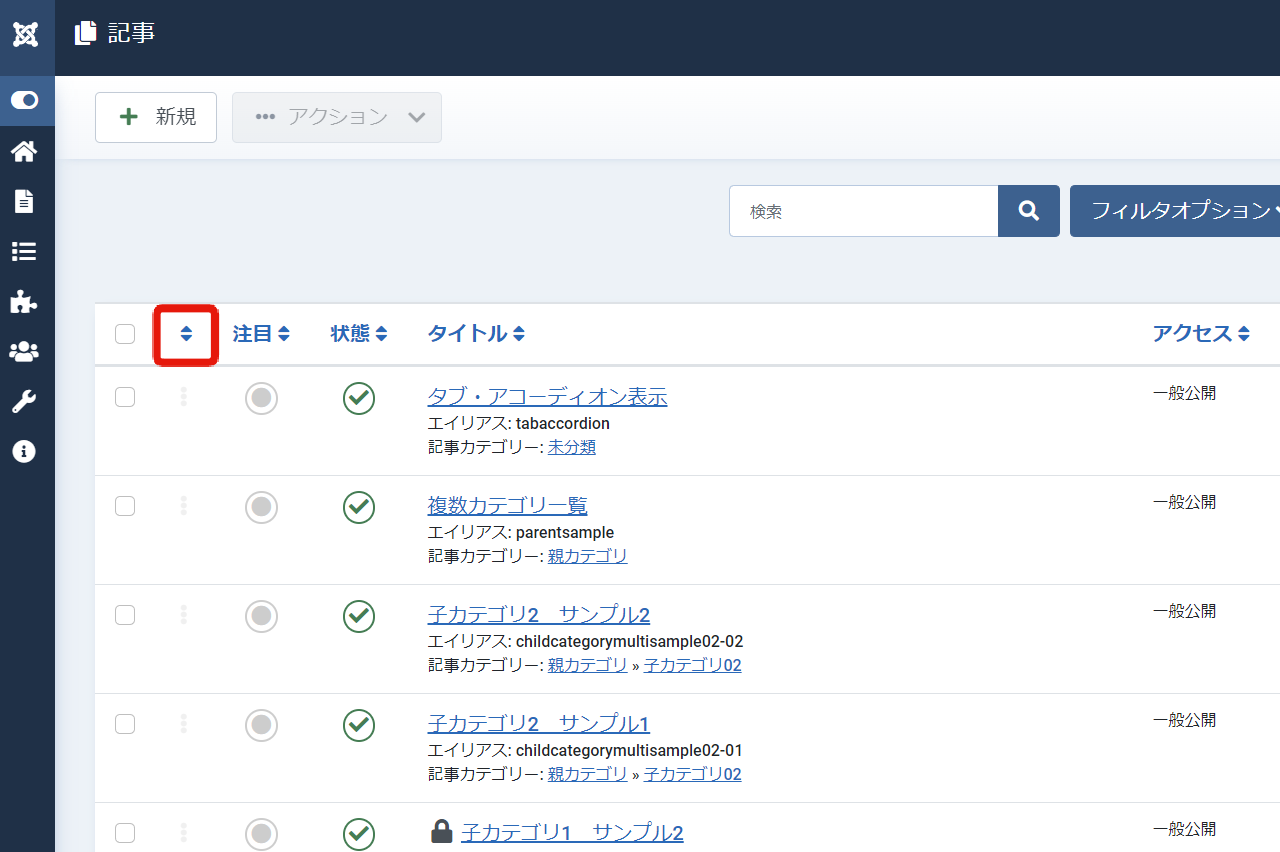1280x852 pixels.
Task: Check the 子カテゴリ2 サンプル2 row checkbox
Action: click(x=125, y=615)
